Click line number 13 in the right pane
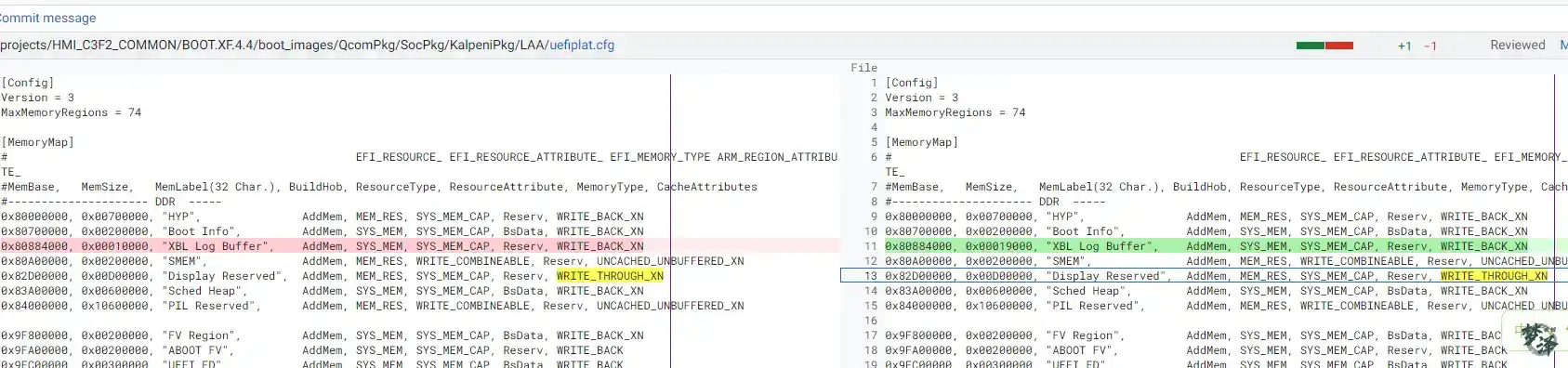Image resolution: width=1568 pixels, height=368 pixels. 871,276
